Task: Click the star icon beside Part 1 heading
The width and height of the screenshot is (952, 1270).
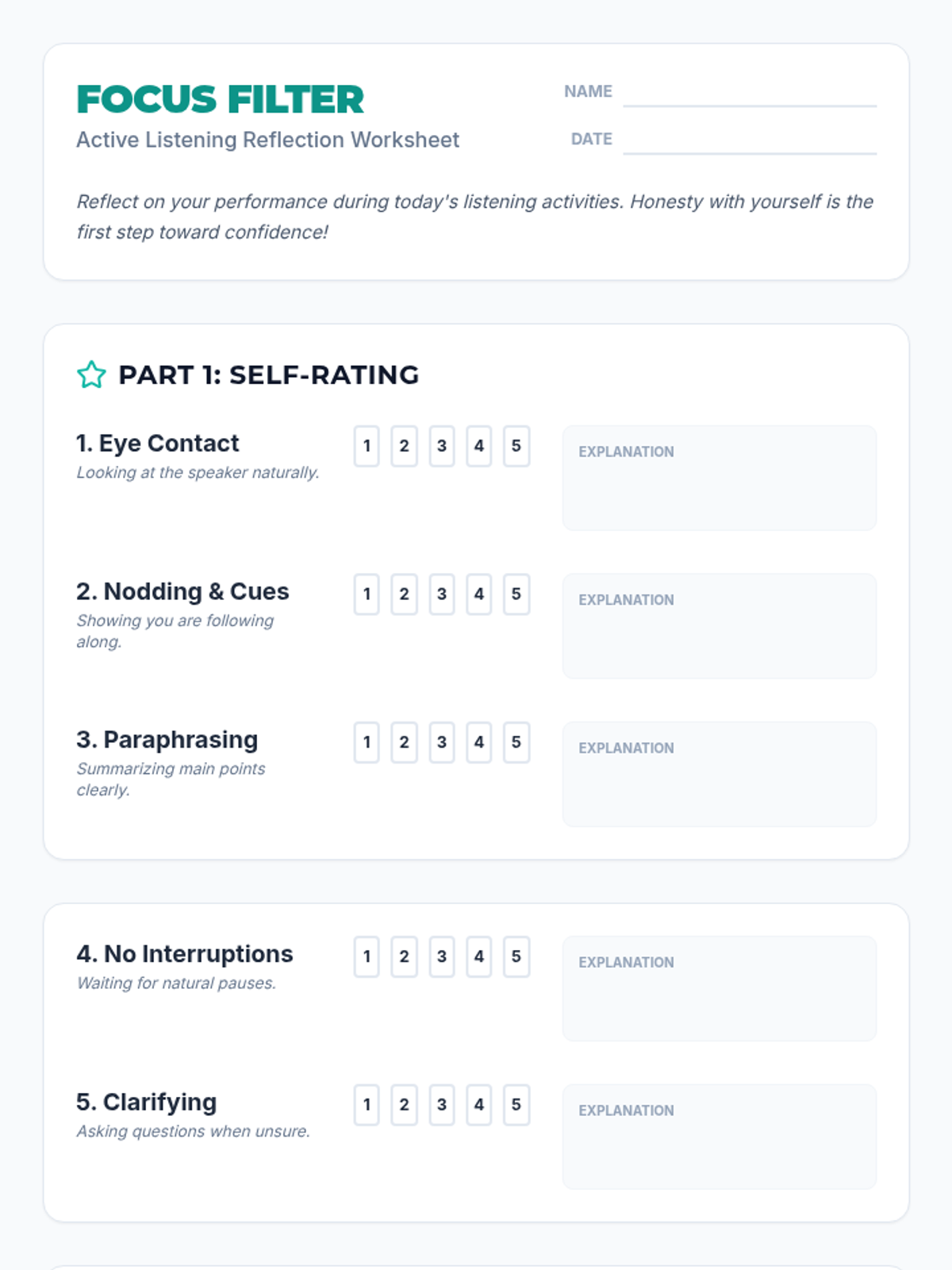Action: [x=91, y=375]
